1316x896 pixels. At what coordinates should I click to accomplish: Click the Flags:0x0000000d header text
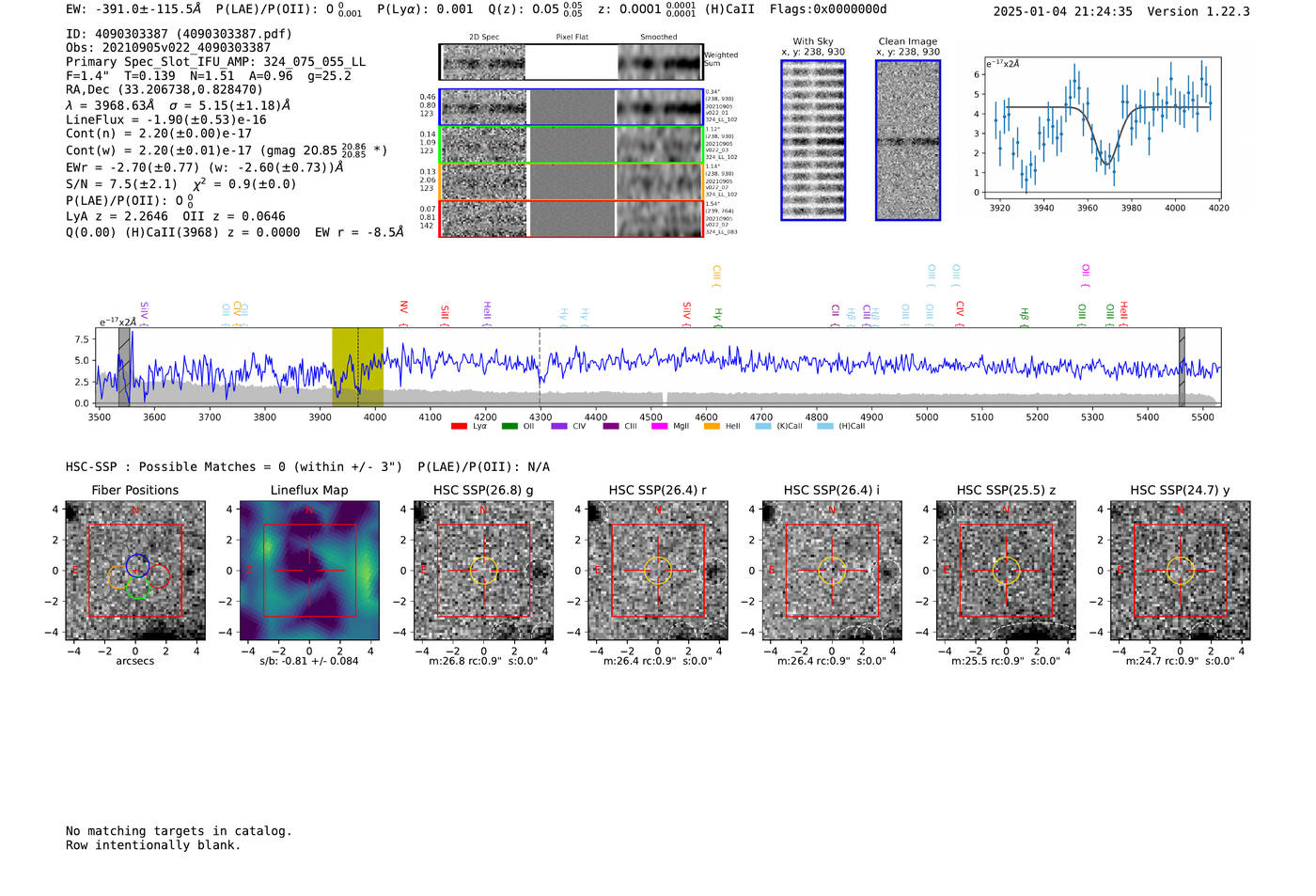[828, 9]
